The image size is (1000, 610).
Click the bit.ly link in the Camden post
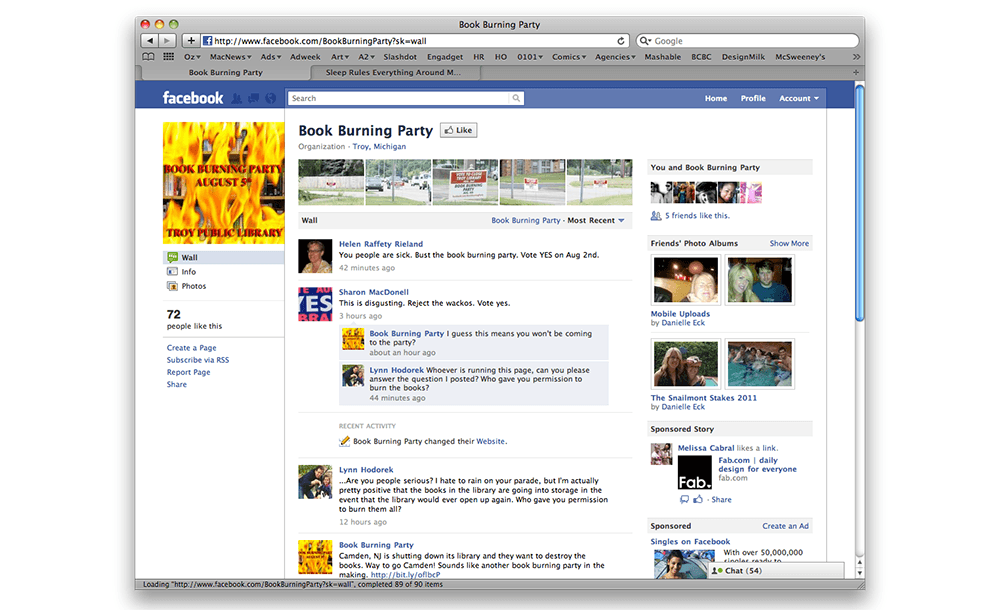[406, 574]
